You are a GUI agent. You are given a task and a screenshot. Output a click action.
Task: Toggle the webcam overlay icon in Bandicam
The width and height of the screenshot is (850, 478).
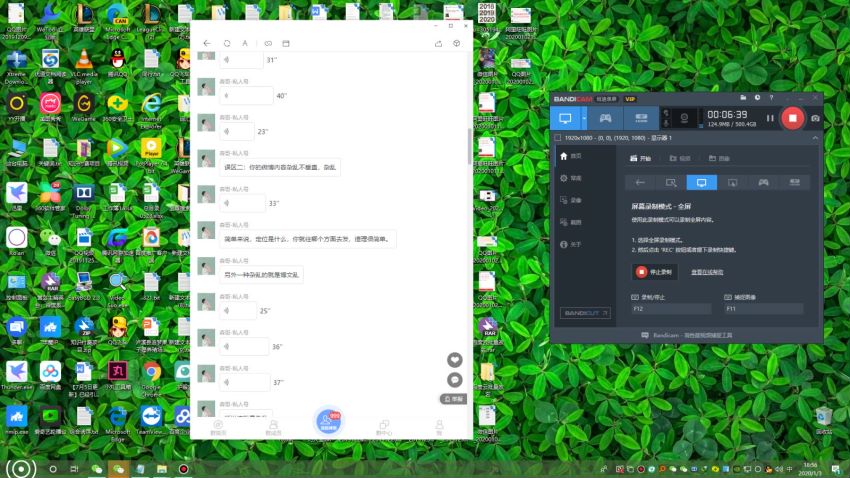pyautogui.click(x=684, y=118)
